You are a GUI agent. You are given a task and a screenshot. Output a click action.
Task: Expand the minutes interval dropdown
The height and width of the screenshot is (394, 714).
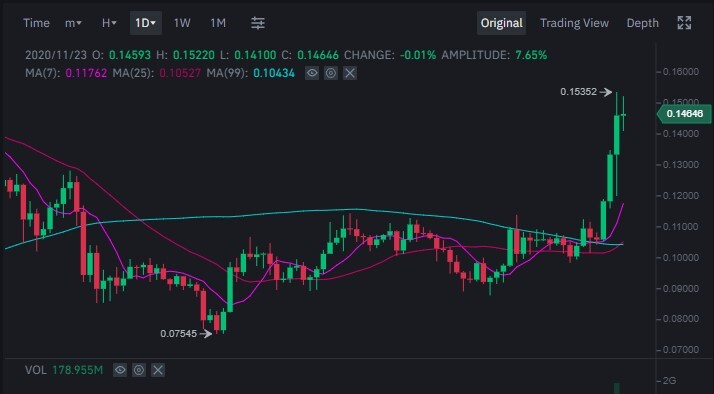(x=73, y=23)
